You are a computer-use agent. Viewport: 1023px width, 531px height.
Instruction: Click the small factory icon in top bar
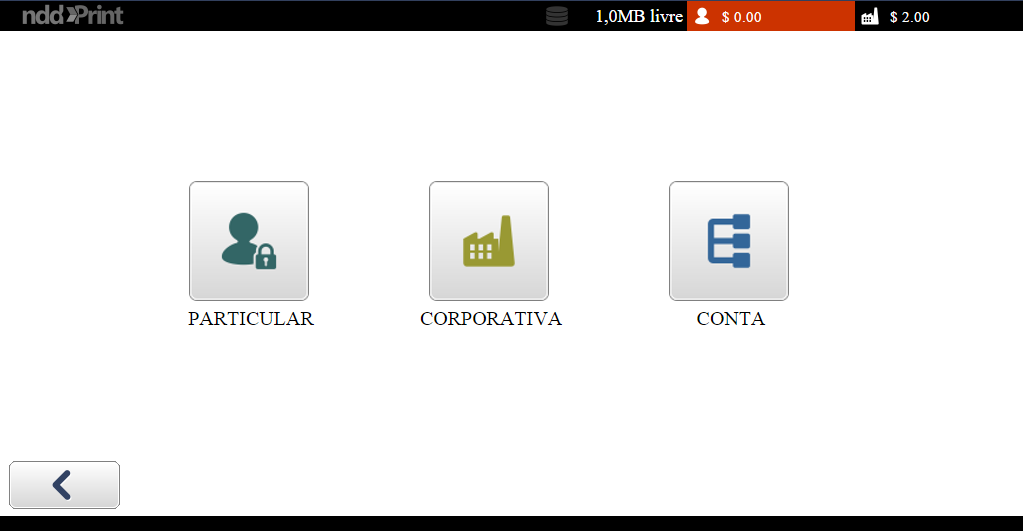[x=869, y=16]
